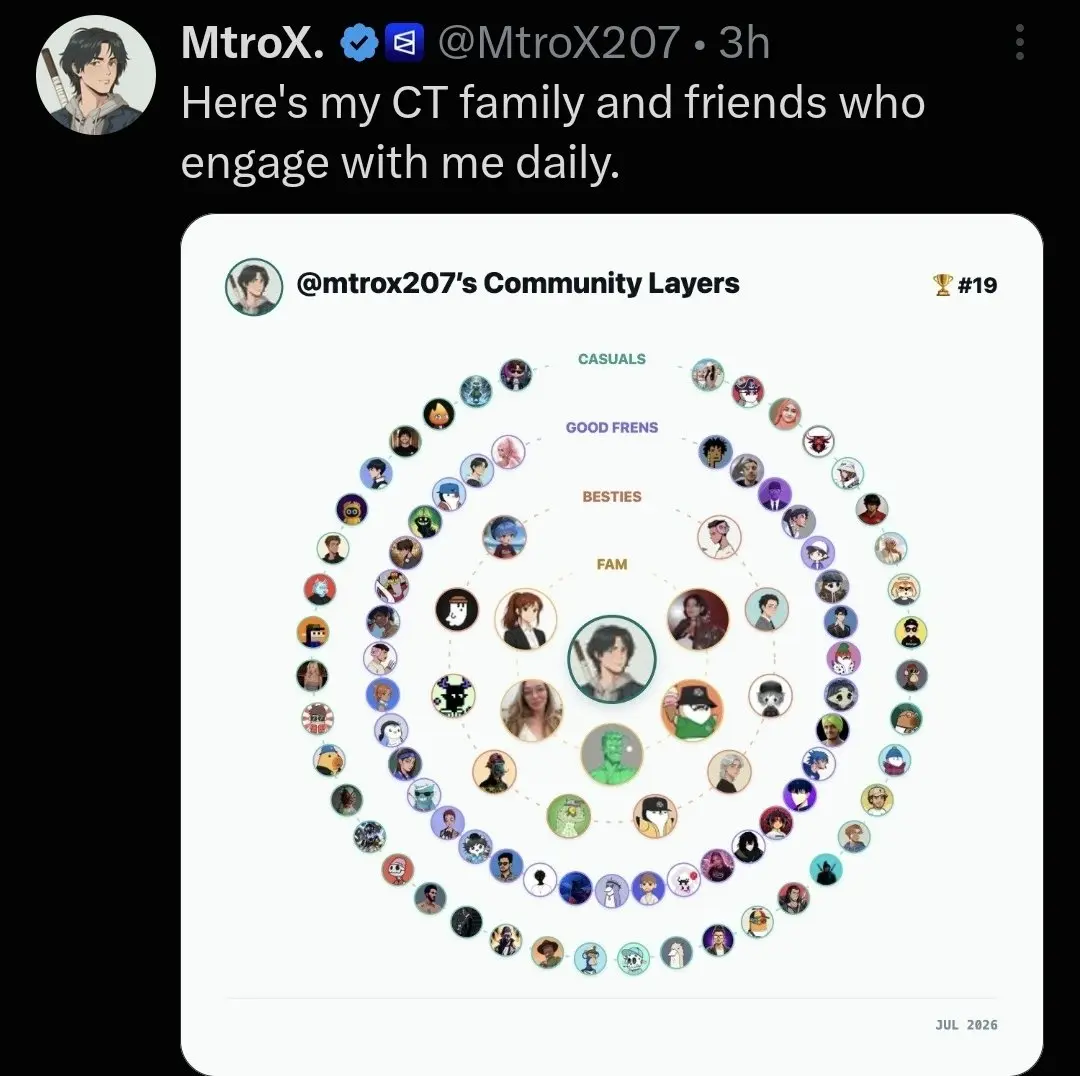Open the @MtroX207 handle link
1080x1076 pixels.
coord(559,43)
